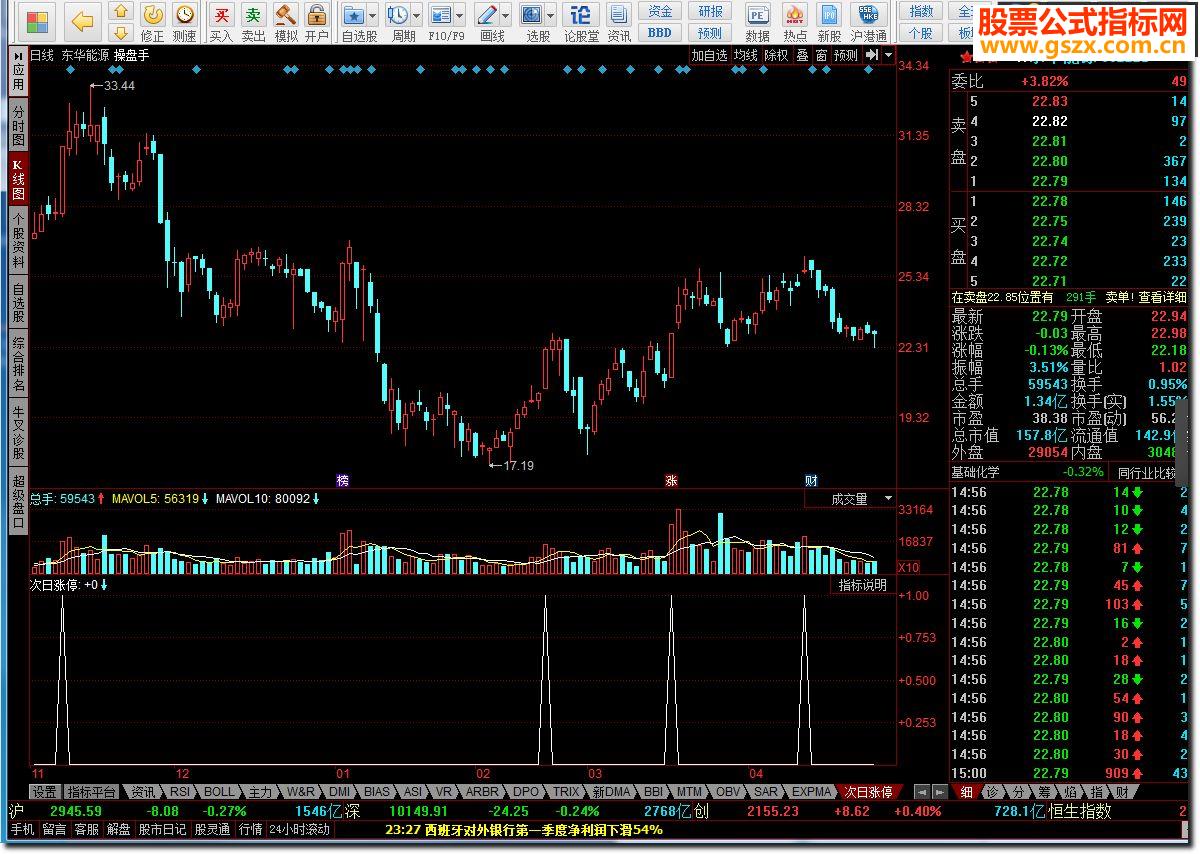1200x854 pixels.
Task: Launch 模拟 simulated trading gavel icon
Action: (x=286, y=16)
